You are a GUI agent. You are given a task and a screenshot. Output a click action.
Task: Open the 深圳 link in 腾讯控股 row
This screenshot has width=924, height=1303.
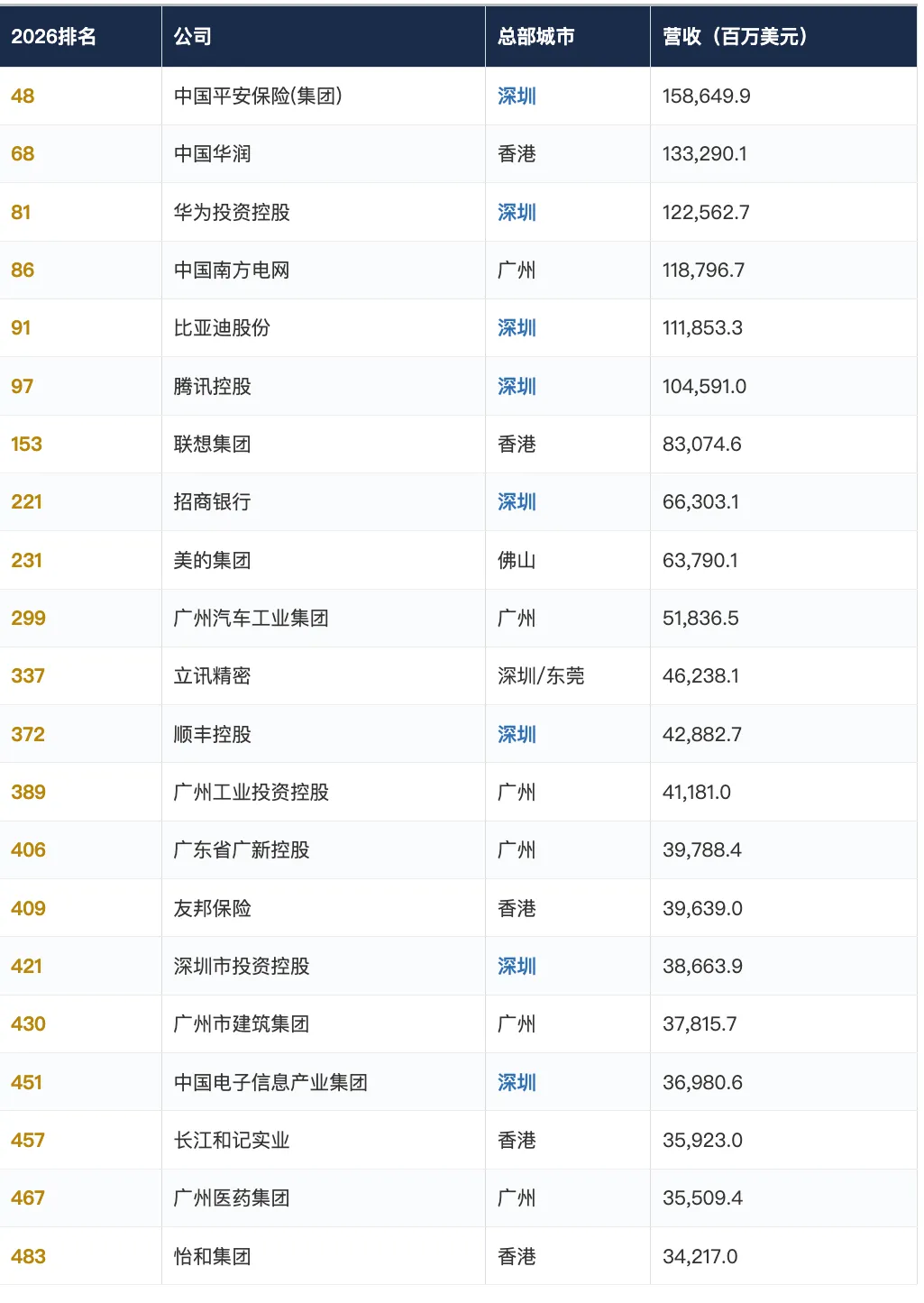(517, 387)
